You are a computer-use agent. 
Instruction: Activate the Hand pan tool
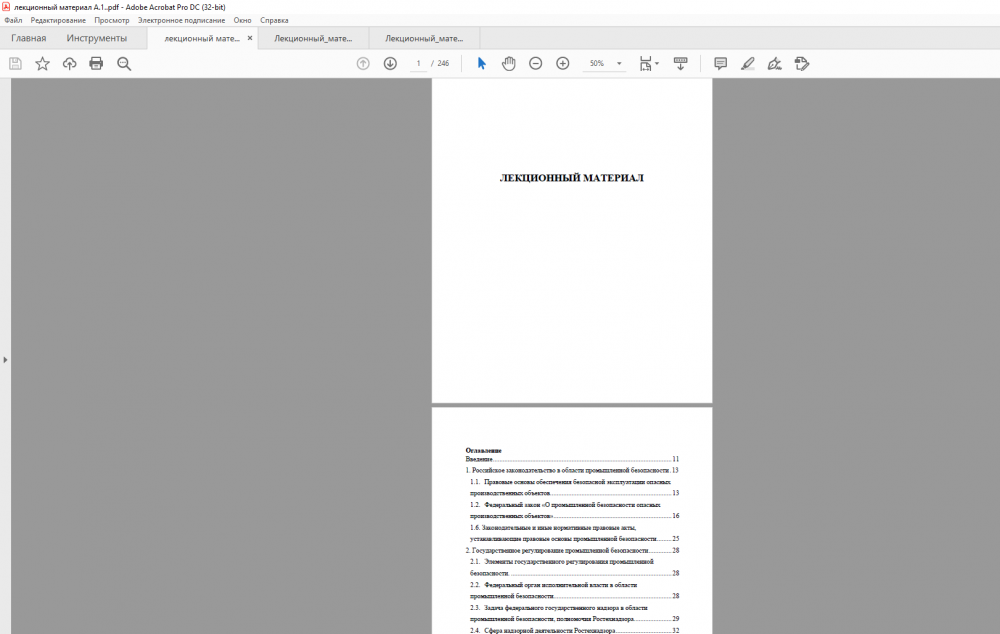tap(508, 64)
